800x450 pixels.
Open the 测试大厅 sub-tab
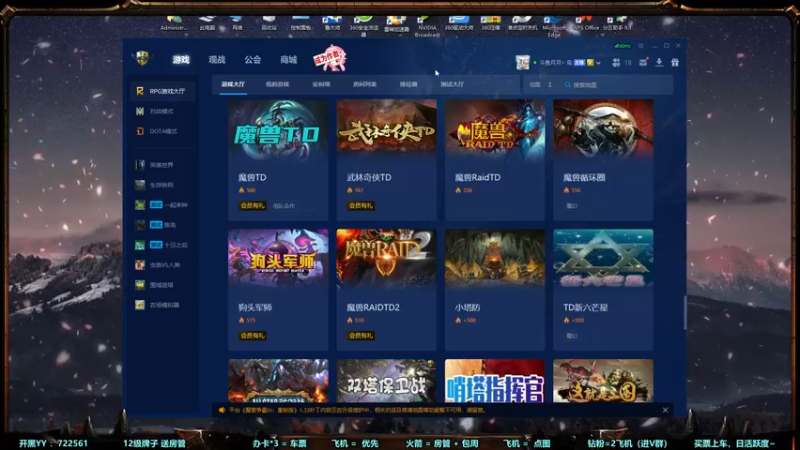pyautogui.click(x=453, y=84)
